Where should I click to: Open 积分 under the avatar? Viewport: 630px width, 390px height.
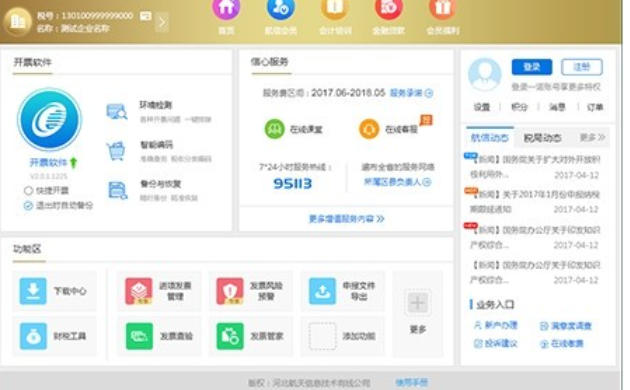point(519,107)
